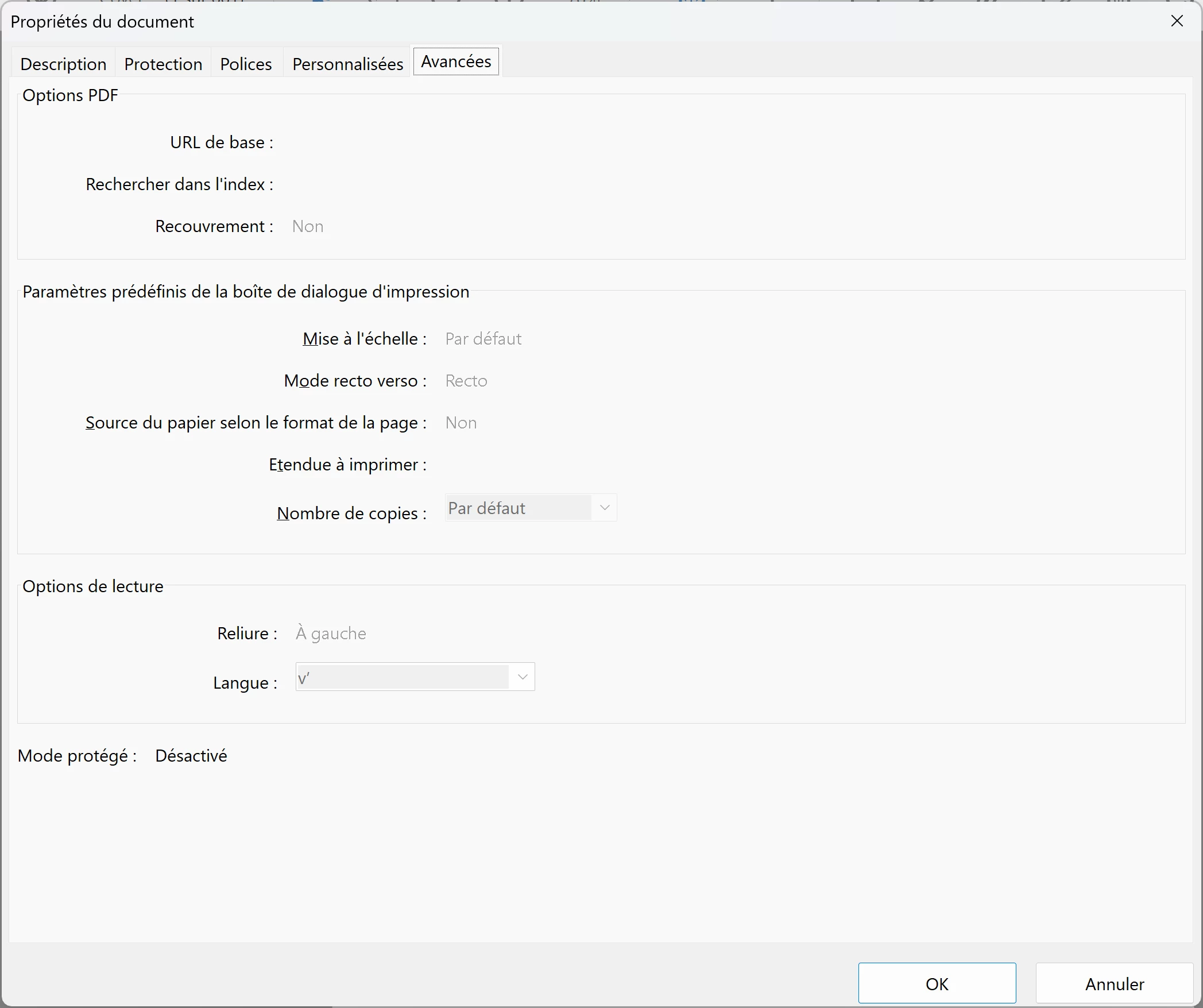Image resolution: width=1203 pixels, height=1008 pixels.
Task: Switch to the Description tab
Action: tap(63, 64)
